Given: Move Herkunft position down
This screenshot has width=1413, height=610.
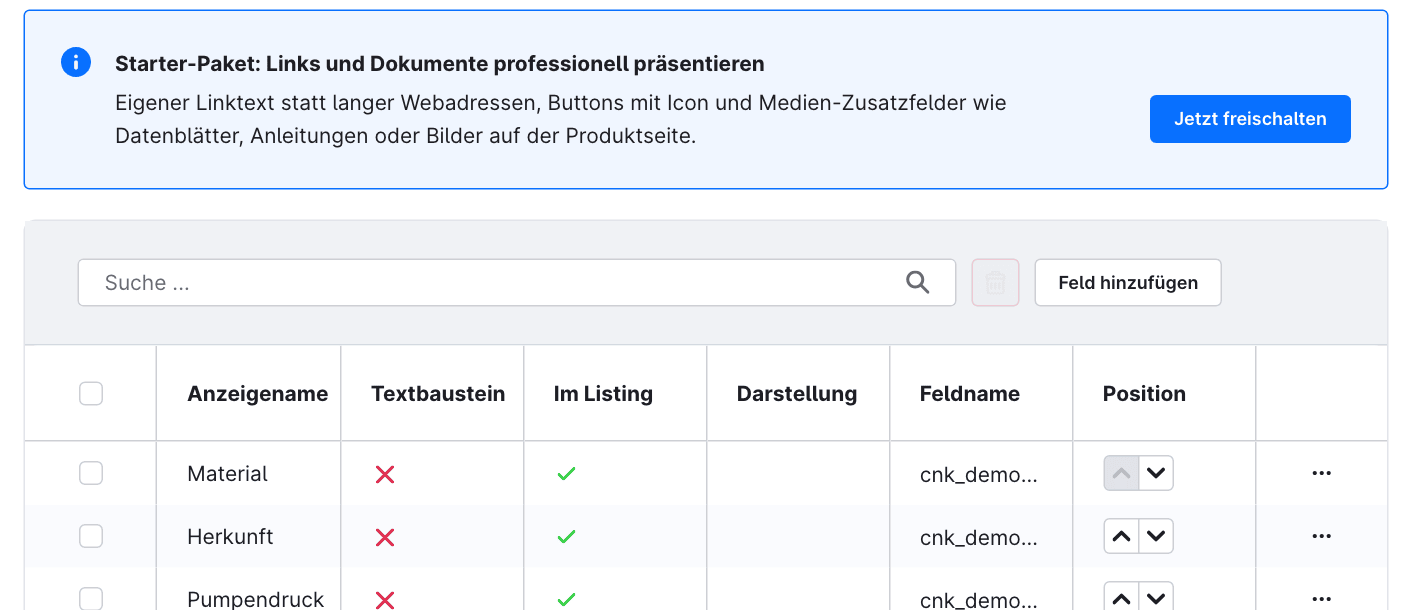Looking at the screenshot, I should [x=1156, y=536].
